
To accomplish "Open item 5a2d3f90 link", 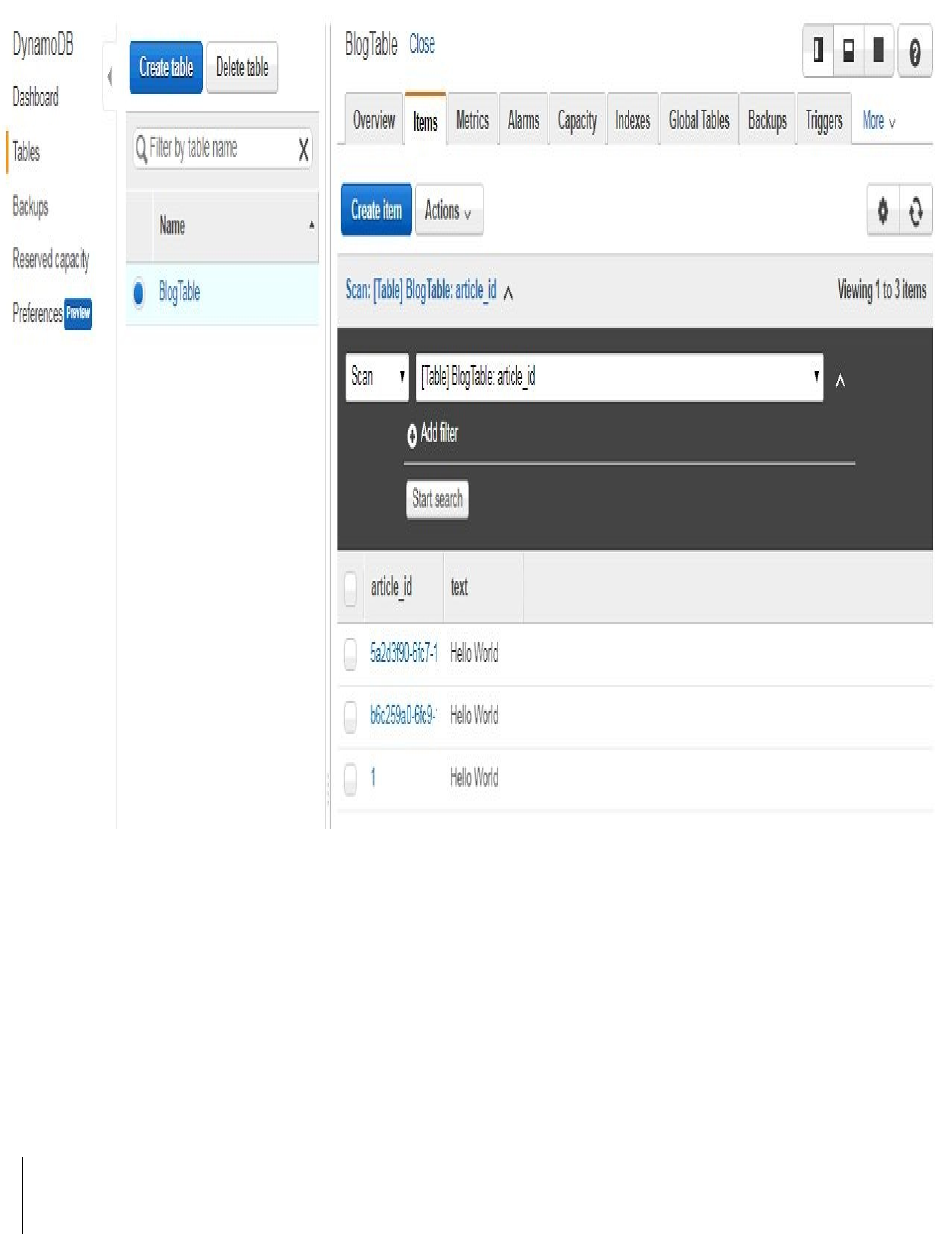I will [404, 655].
